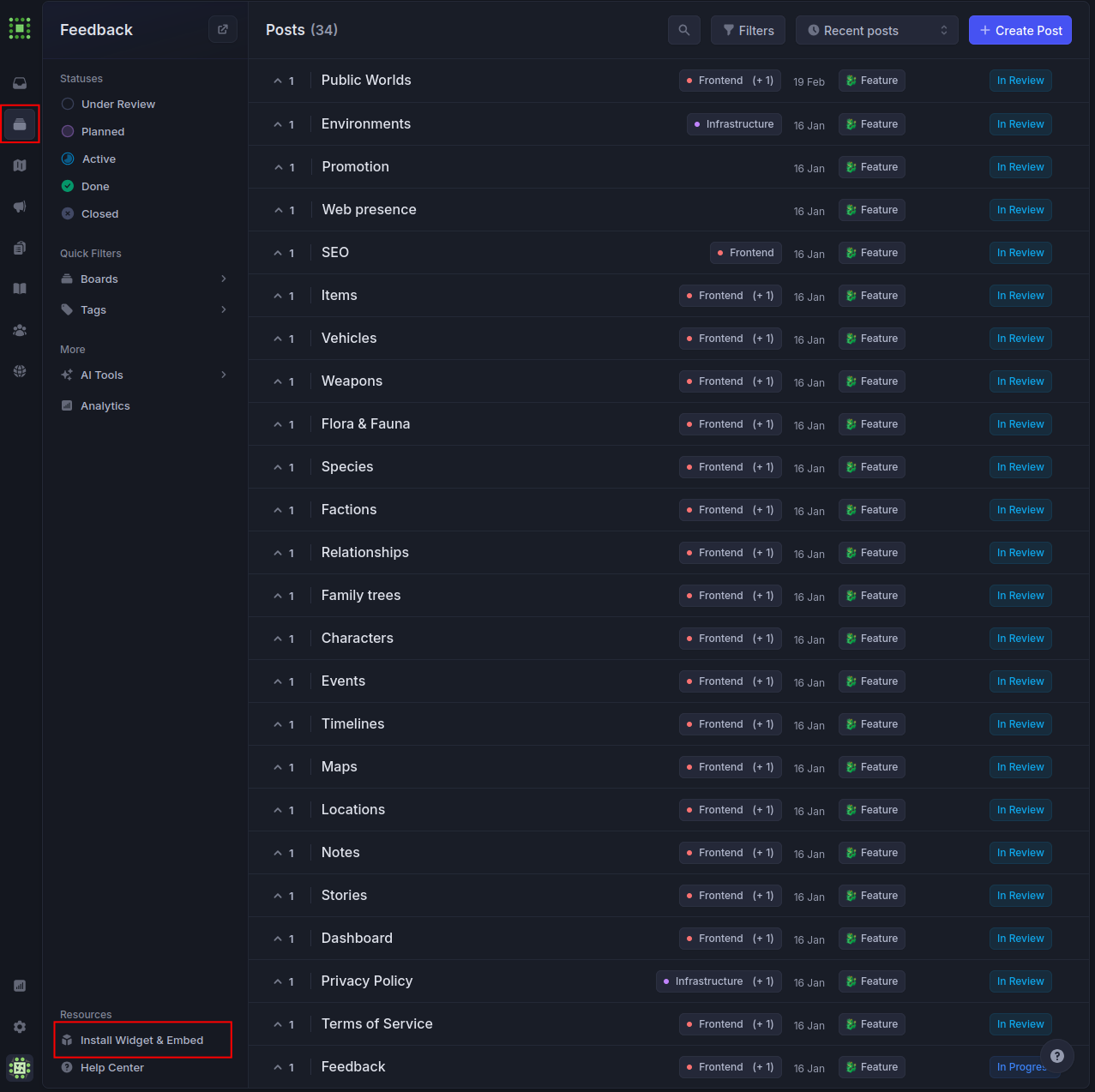Upvote the Stories post

tap(284, 896)
